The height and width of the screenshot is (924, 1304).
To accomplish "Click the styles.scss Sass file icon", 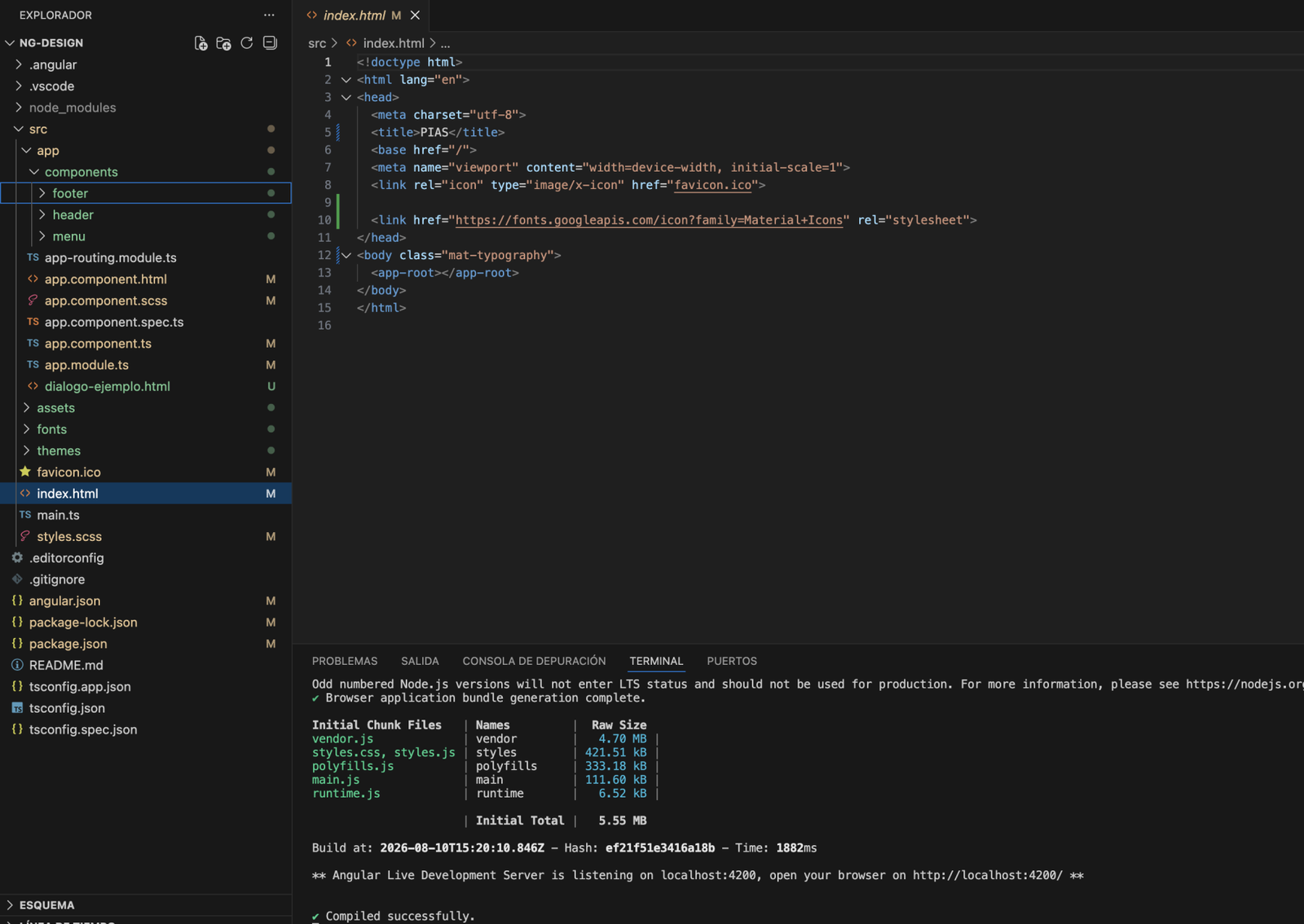I will [25, 536].
